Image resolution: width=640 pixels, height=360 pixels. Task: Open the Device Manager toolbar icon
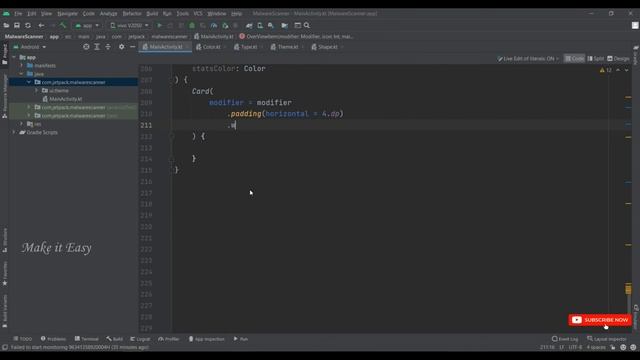pyautogui.click(x=260, y=25)
